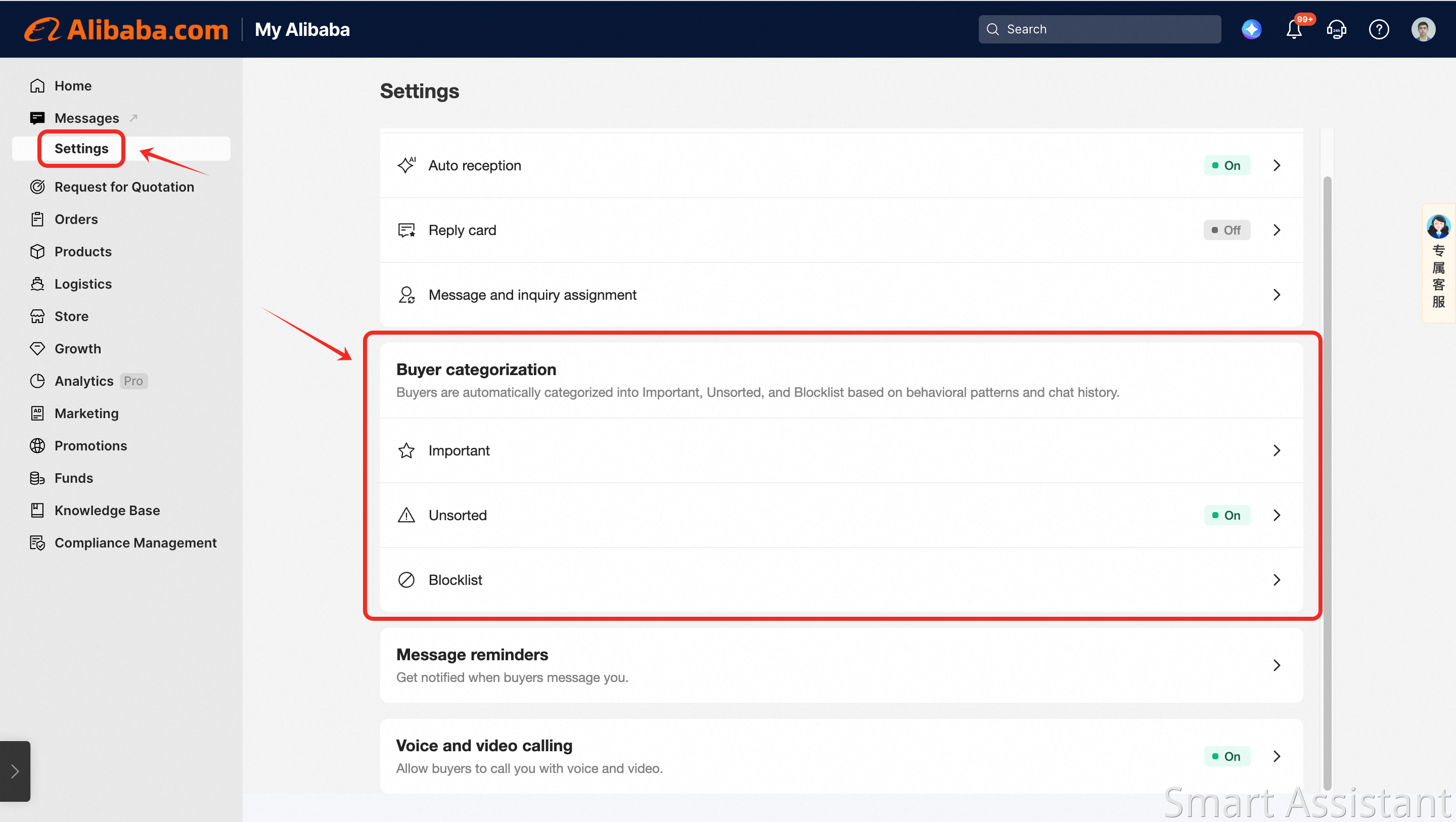Click the Store shopfront icon
Viewport: 1456px width, 822px height.
[37, 316]
